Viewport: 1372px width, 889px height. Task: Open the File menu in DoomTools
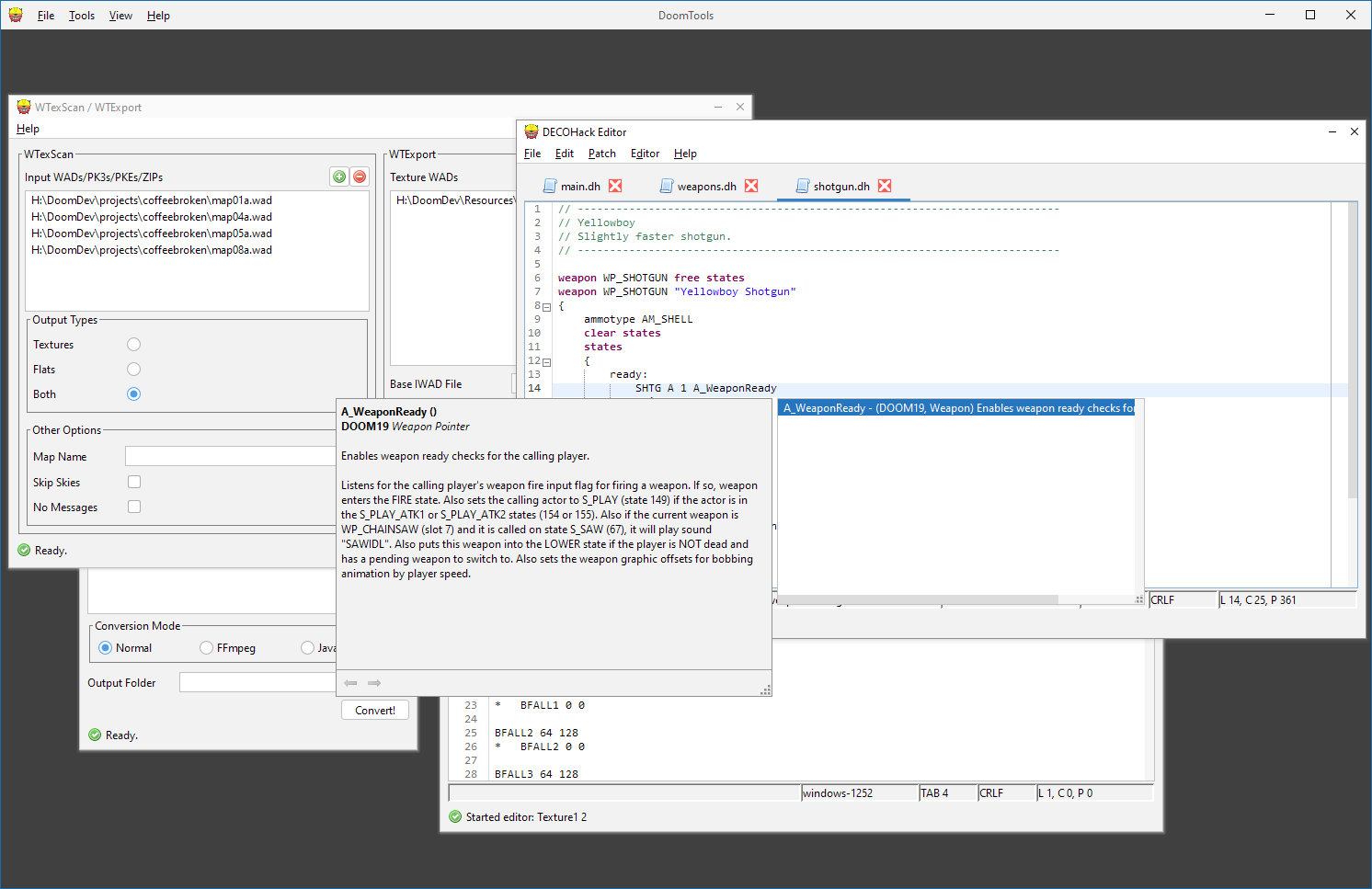[x=46, y=16]
